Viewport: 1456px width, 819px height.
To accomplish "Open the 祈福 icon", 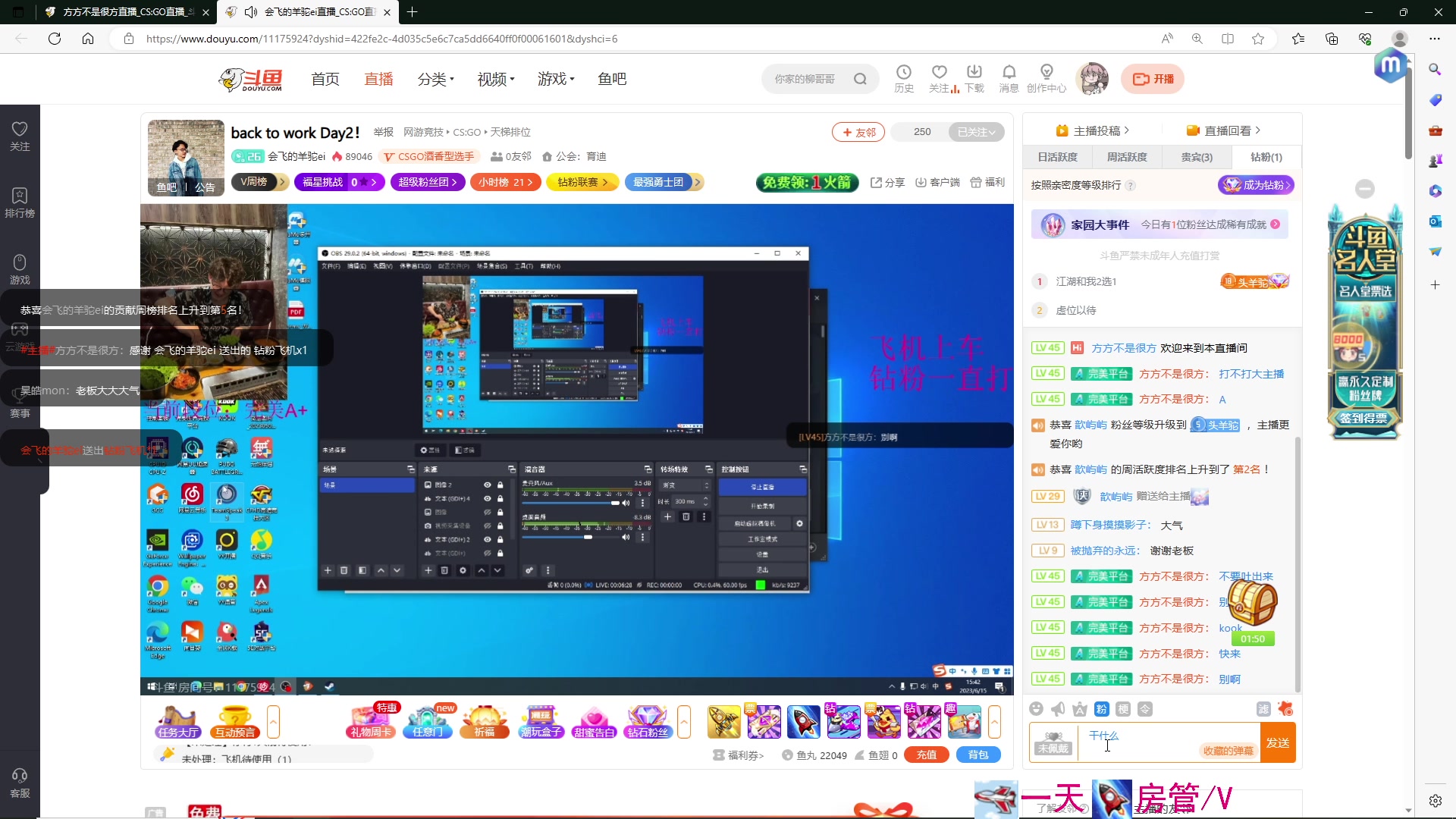I will tap(485, 722).
